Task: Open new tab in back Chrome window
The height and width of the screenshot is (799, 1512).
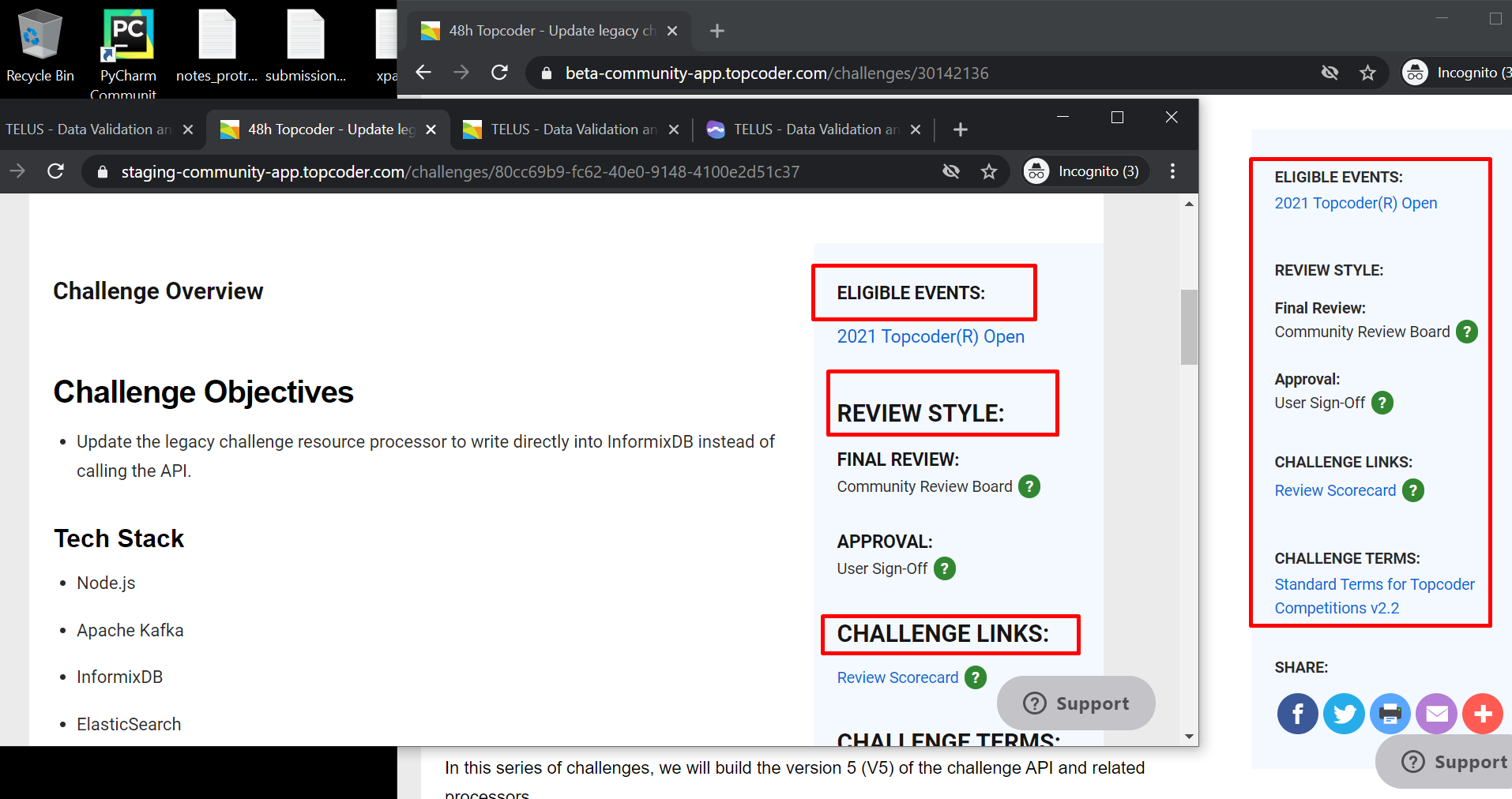Action: [x=717, y=31]
